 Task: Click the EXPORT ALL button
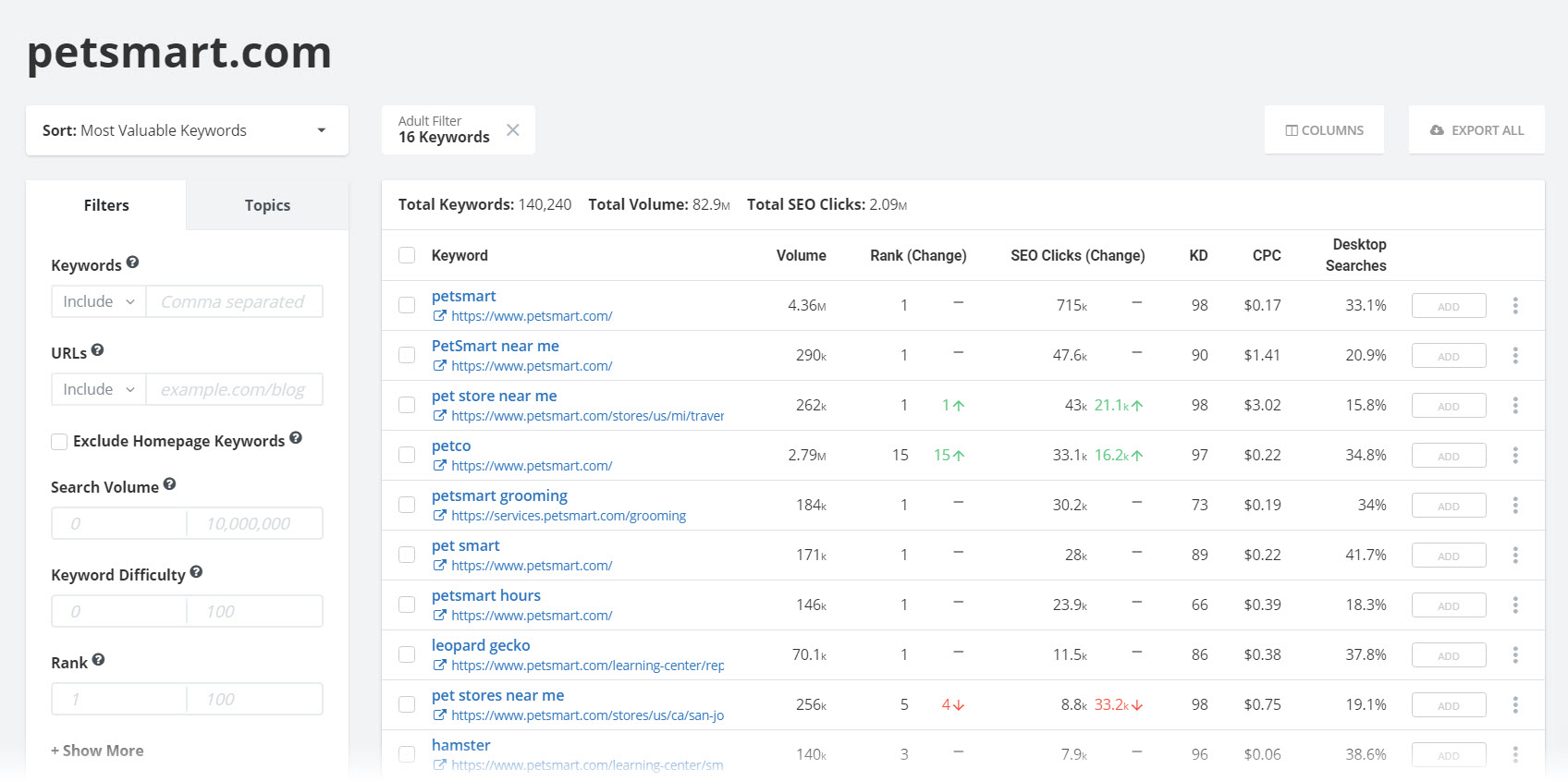pyautogui.click(x=1476, y=130)
